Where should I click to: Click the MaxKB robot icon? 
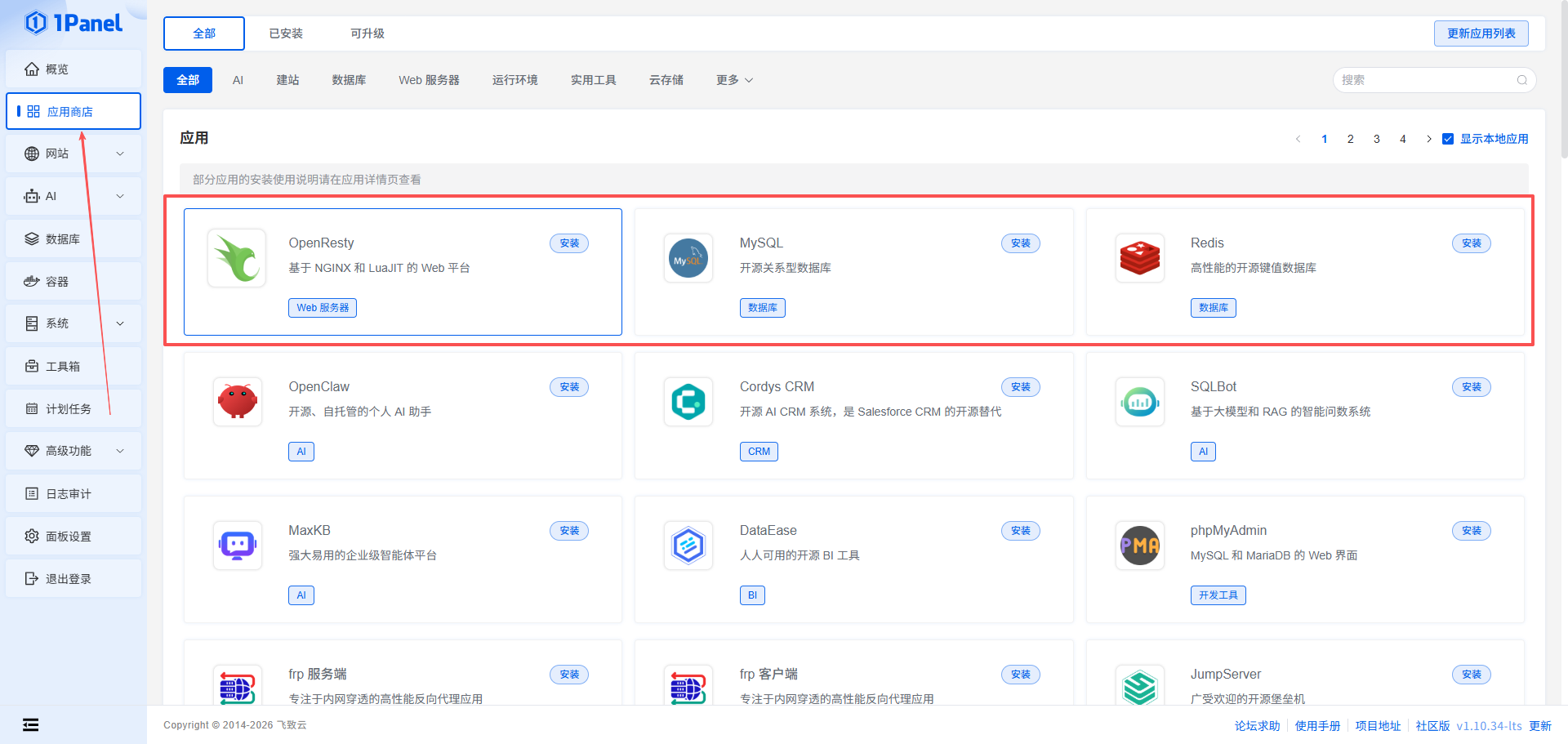click(x=237, y=546)
